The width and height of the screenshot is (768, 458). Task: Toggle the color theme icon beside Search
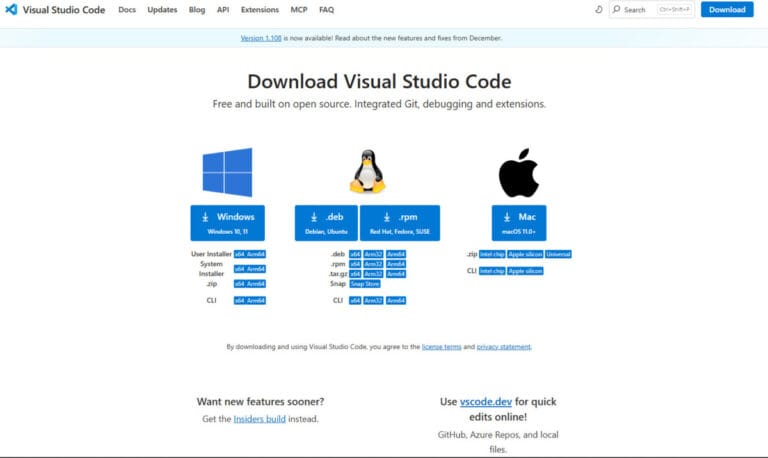[x=599, y=9]
